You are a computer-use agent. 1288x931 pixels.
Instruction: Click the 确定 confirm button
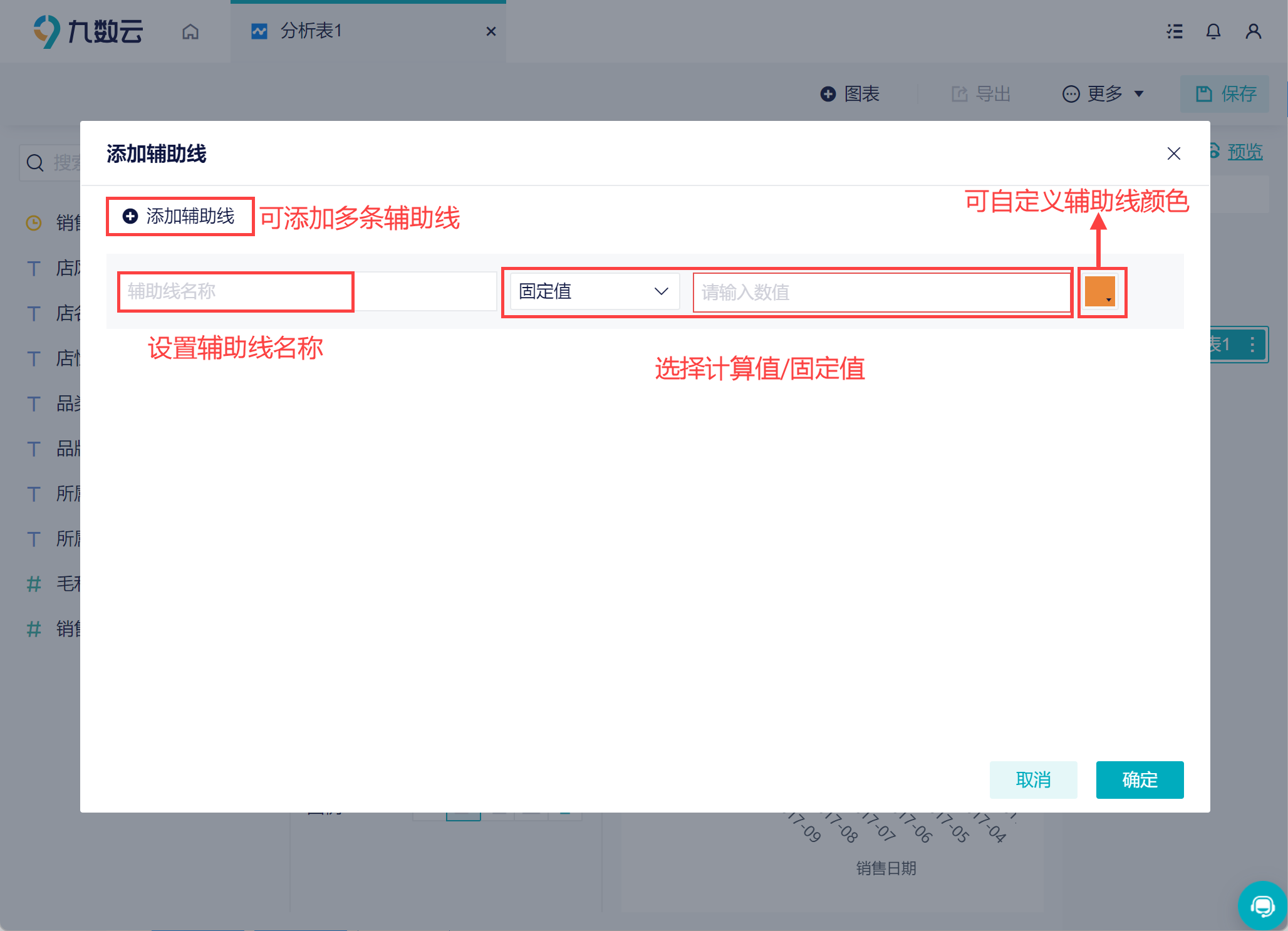click(1139, 779)
